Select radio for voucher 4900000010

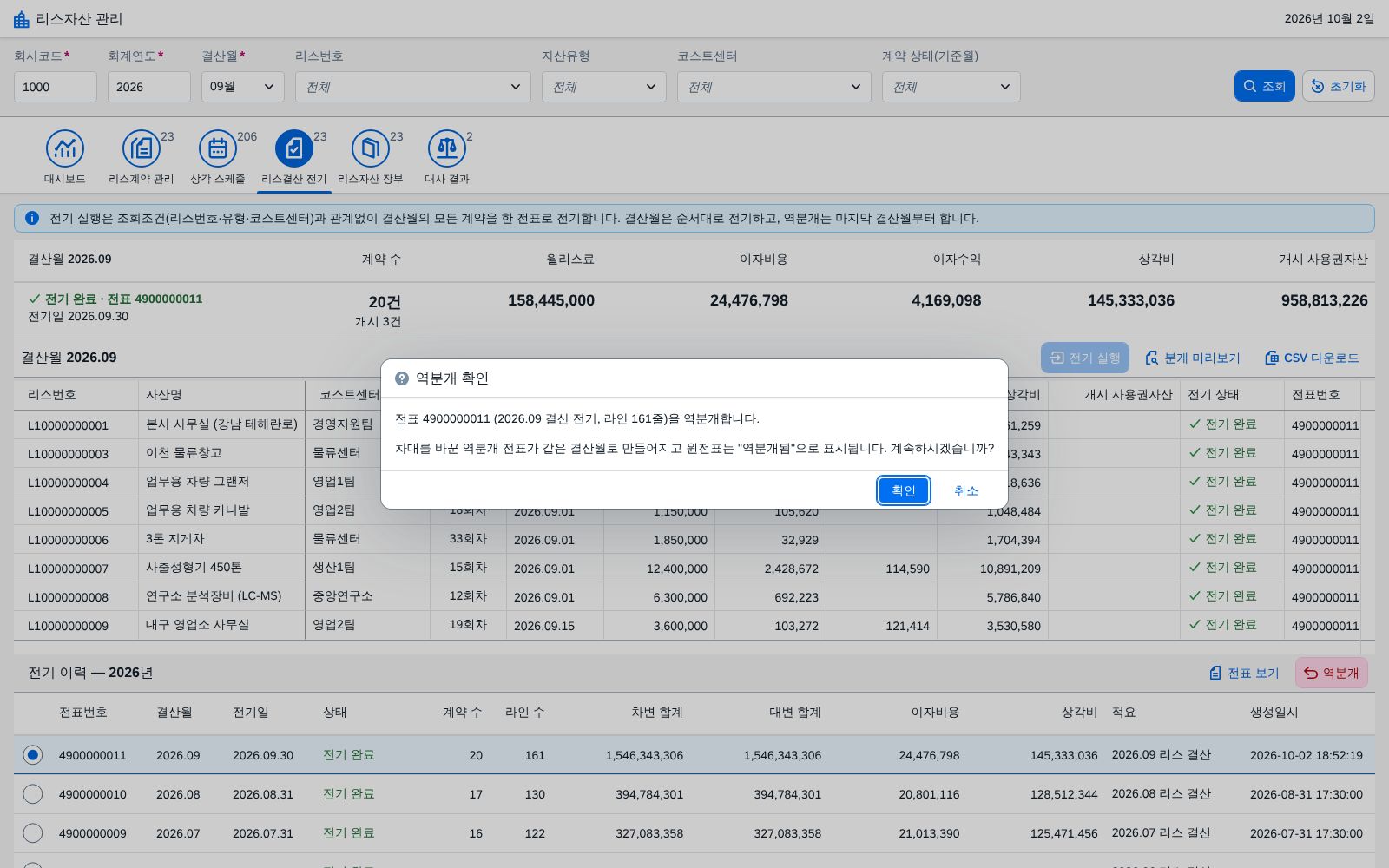pyautogui.click(x=32, y=794)
